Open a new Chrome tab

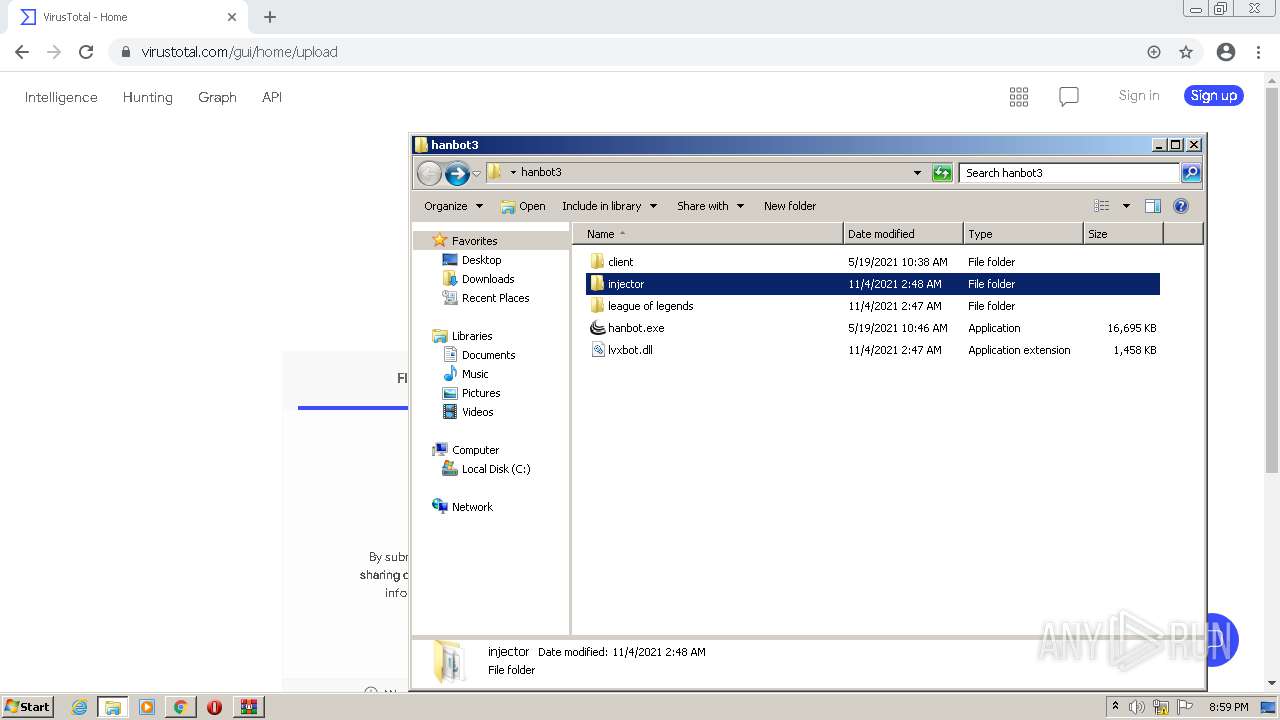[x=270, y=17]
